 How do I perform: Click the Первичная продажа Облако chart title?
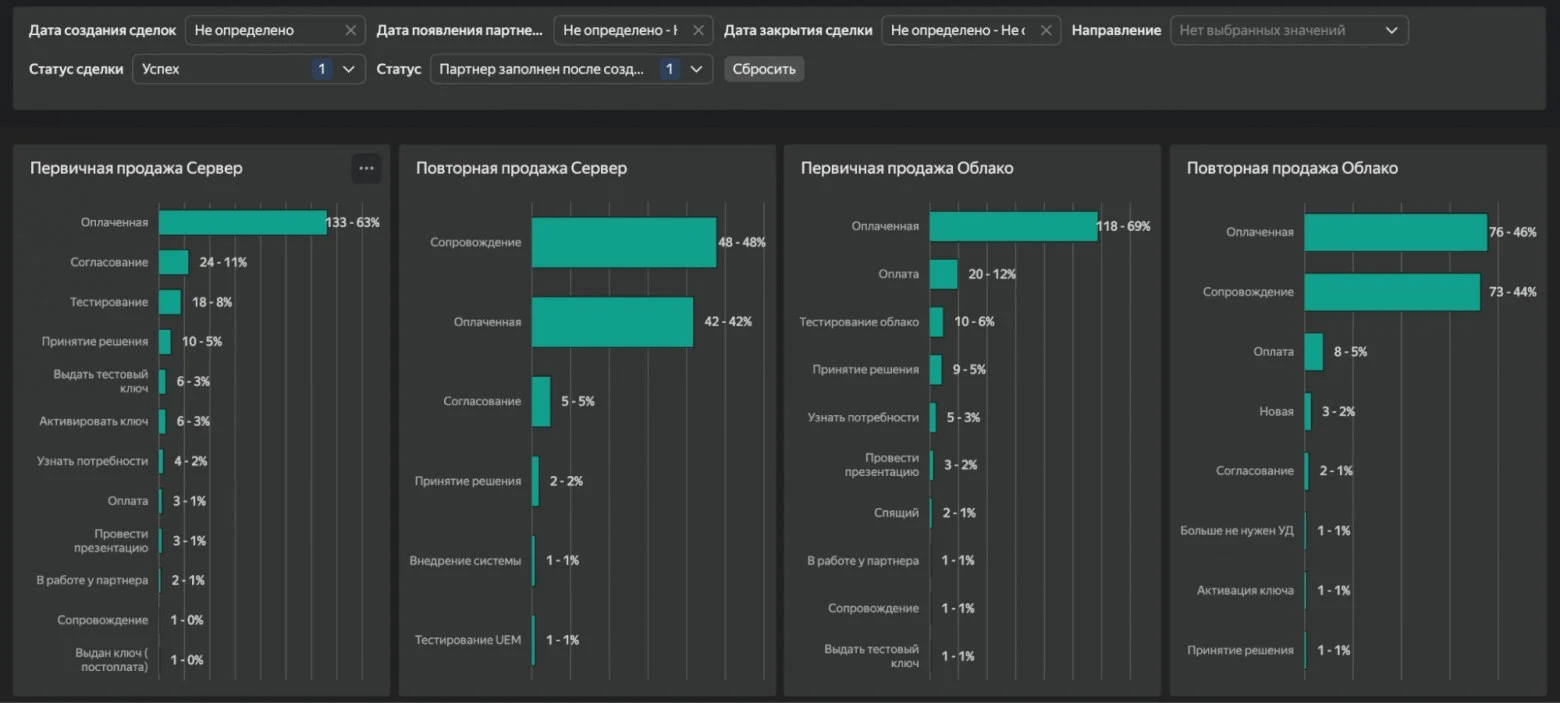click(x=907, y=168)
